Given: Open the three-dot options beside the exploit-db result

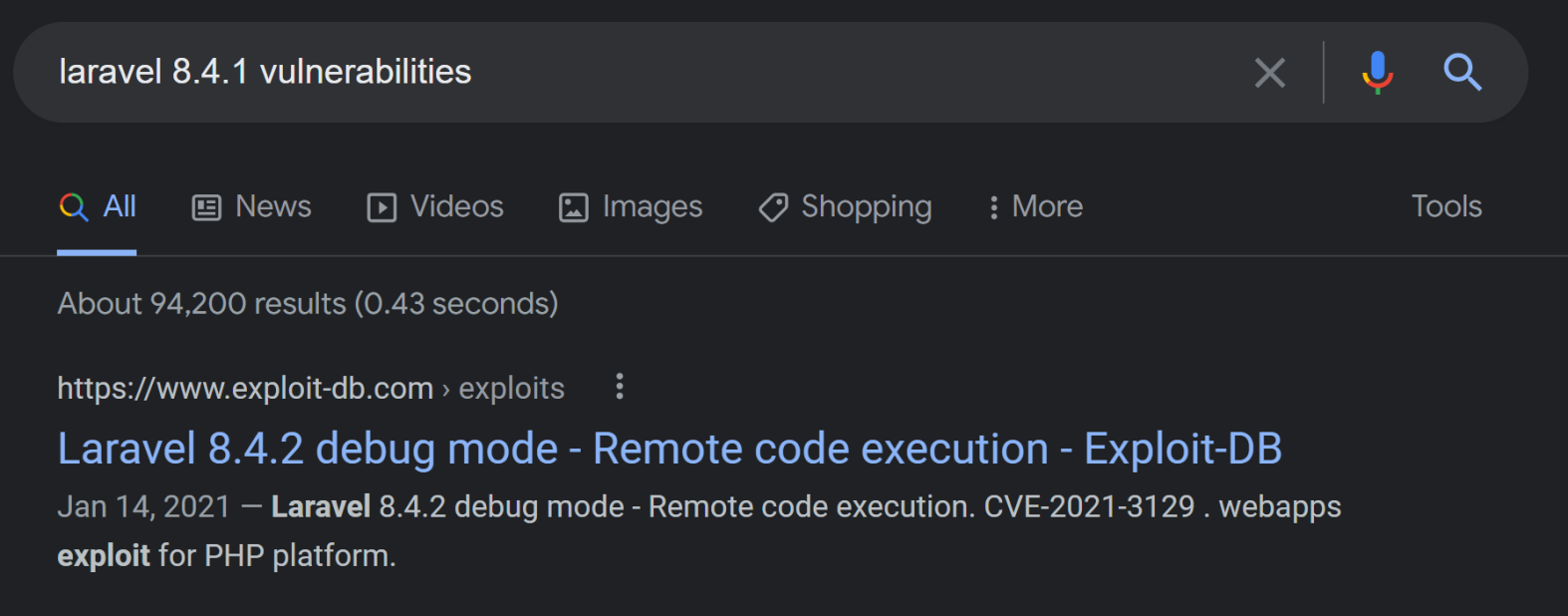Looking at the screenshot, I should (620, 387).
